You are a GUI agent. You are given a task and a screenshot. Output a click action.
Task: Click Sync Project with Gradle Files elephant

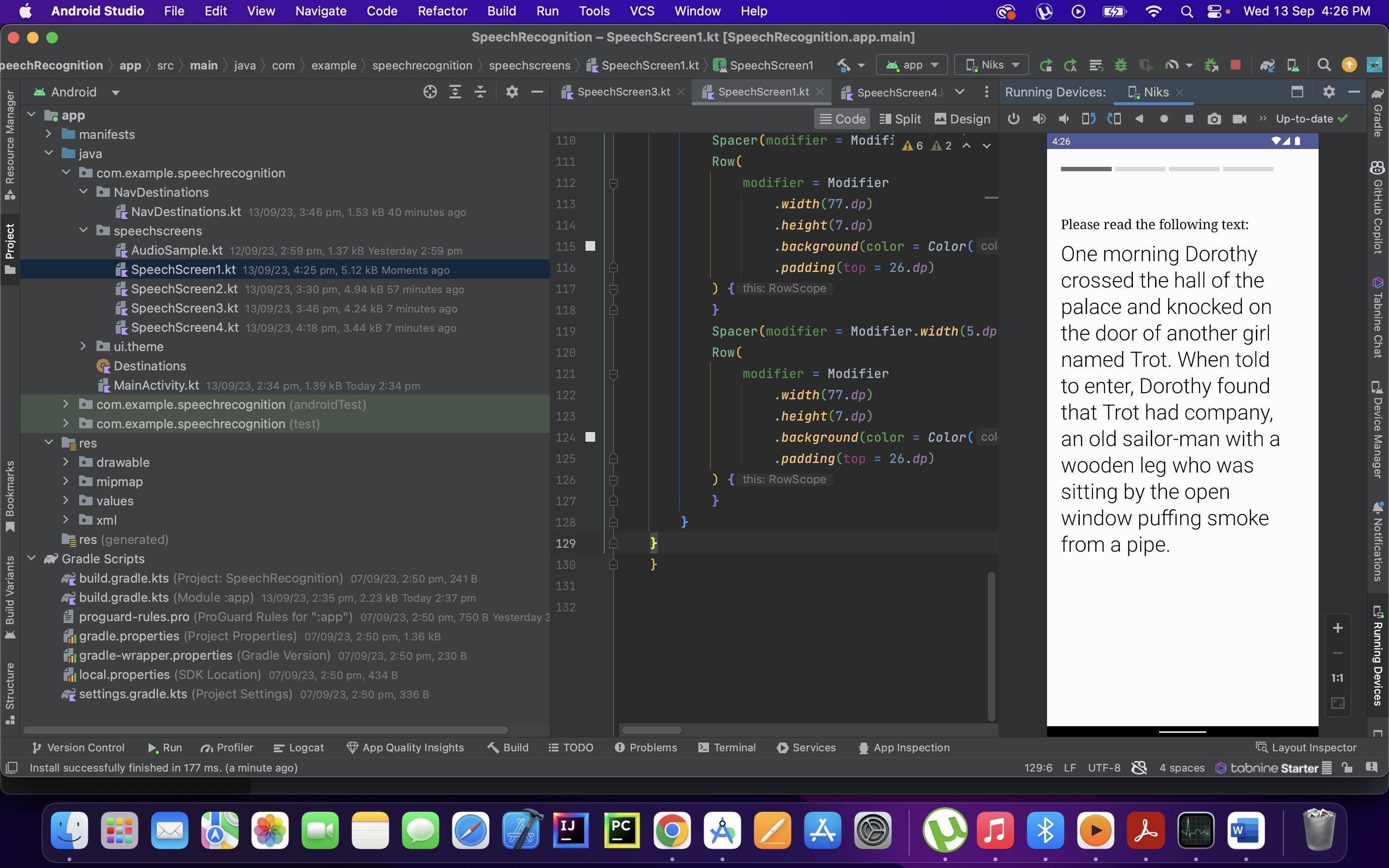[1267, 65]
